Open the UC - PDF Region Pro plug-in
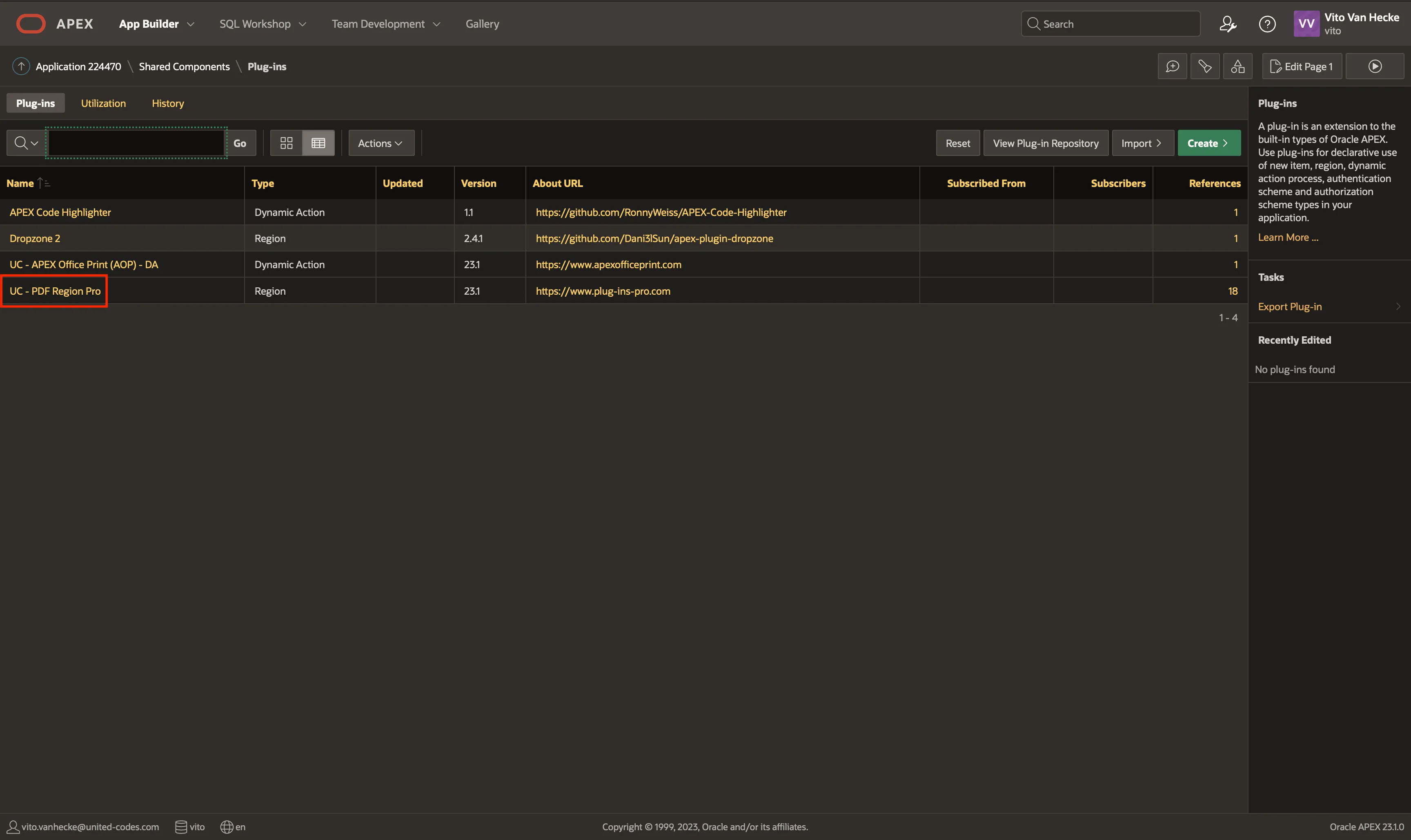The height and width of the screenshot is (840, 1411). (55, 291)
